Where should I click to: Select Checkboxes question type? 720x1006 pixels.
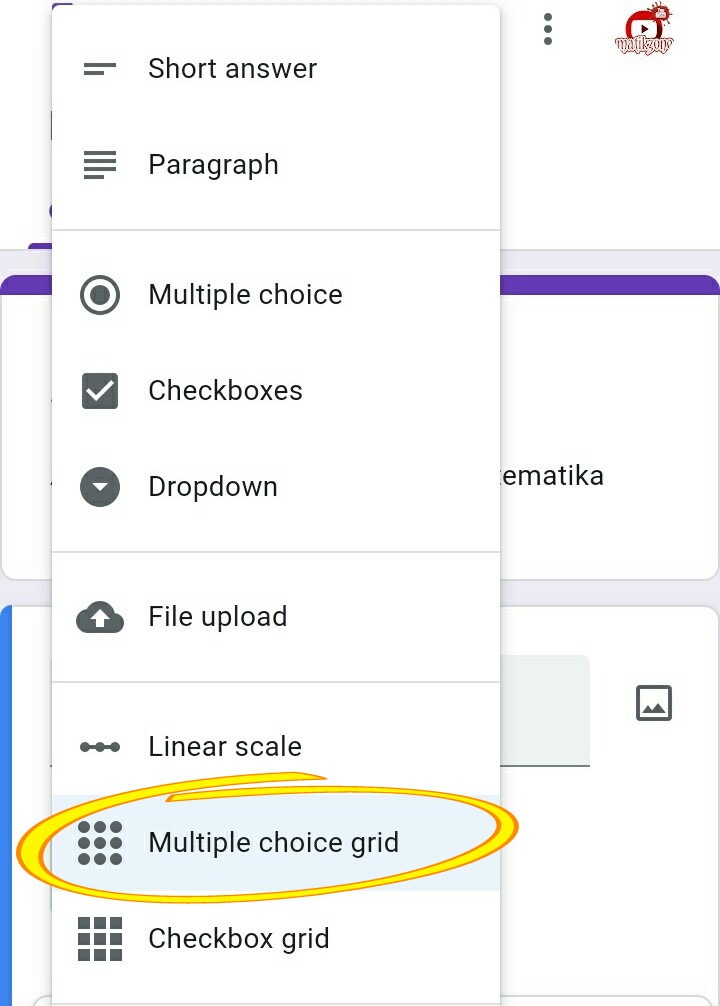click(x=225, y=391)
